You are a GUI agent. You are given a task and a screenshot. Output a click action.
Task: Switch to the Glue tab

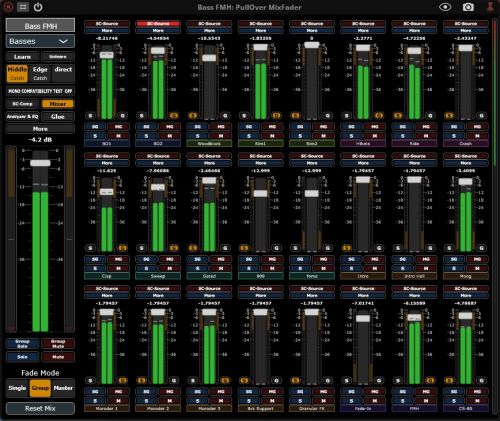tap(58, 116)
